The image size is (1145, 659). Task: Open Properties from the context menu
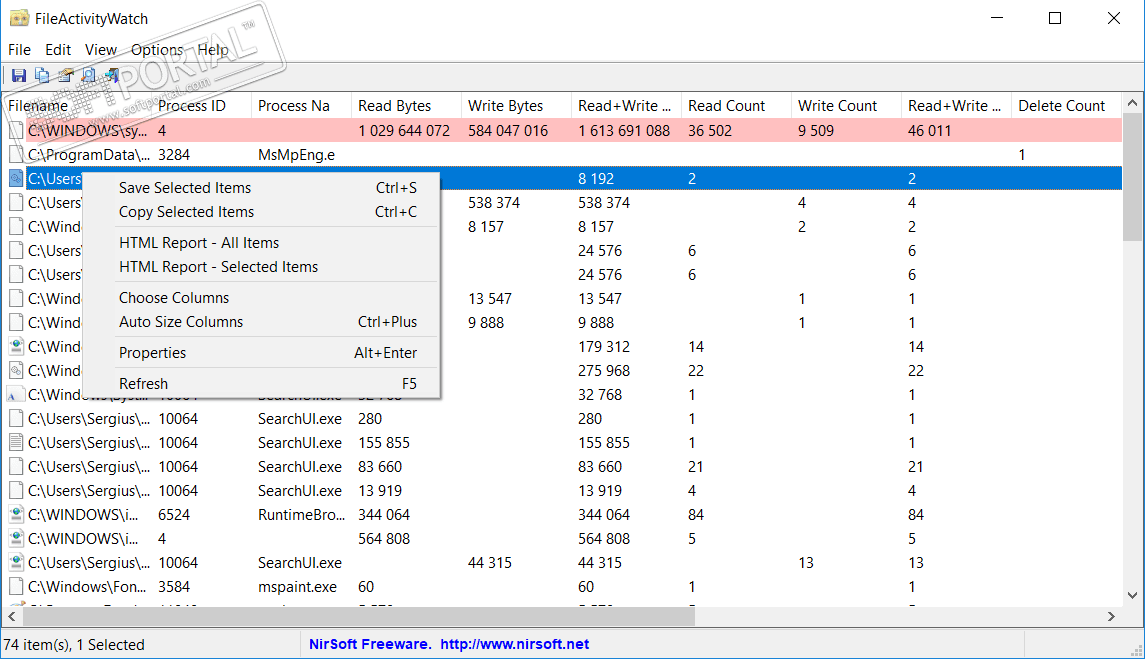tap(261, 353)
